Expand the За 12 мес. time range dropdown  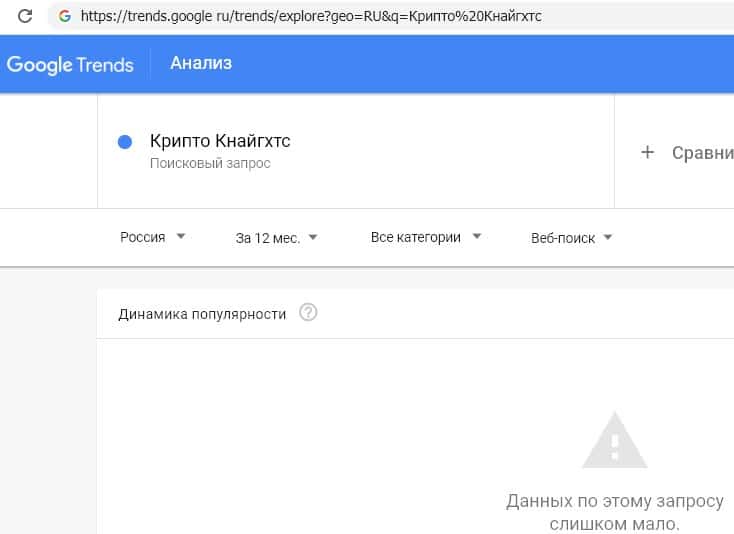277,238
